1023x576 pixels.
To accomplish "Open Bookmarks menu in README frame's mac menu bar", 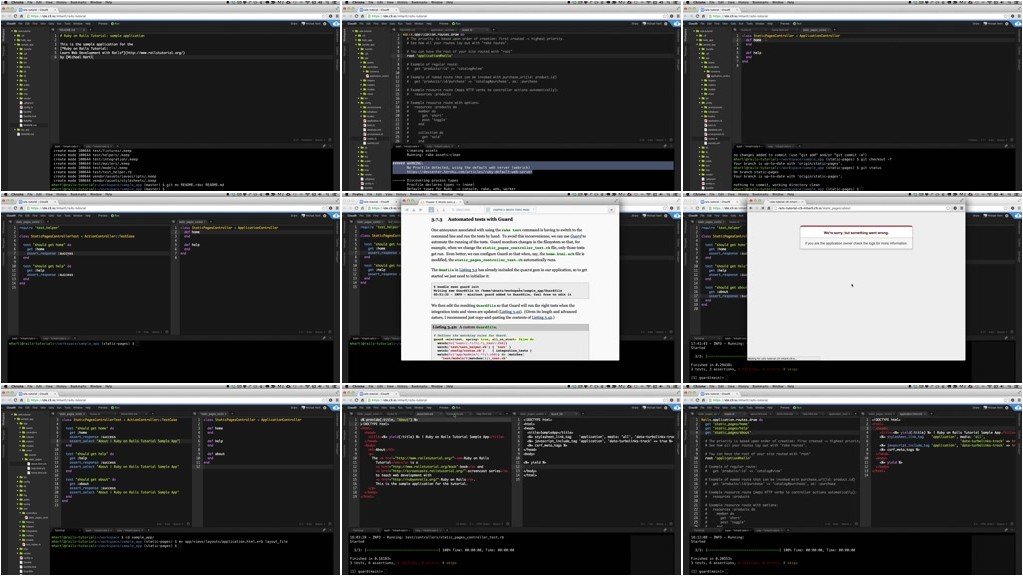I will point(78,3).
